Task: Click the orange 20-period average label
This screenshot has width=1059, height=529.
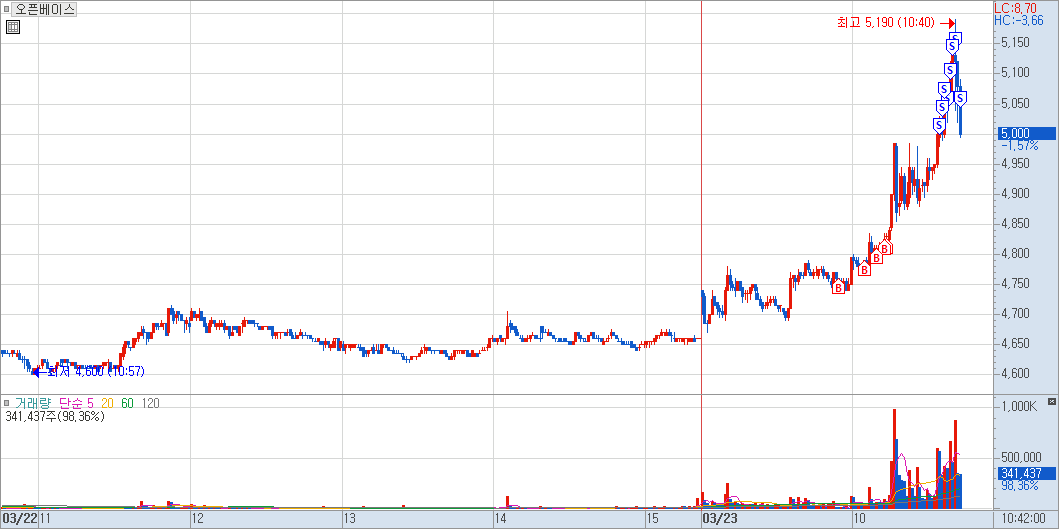Action: [x=107, y=403]
